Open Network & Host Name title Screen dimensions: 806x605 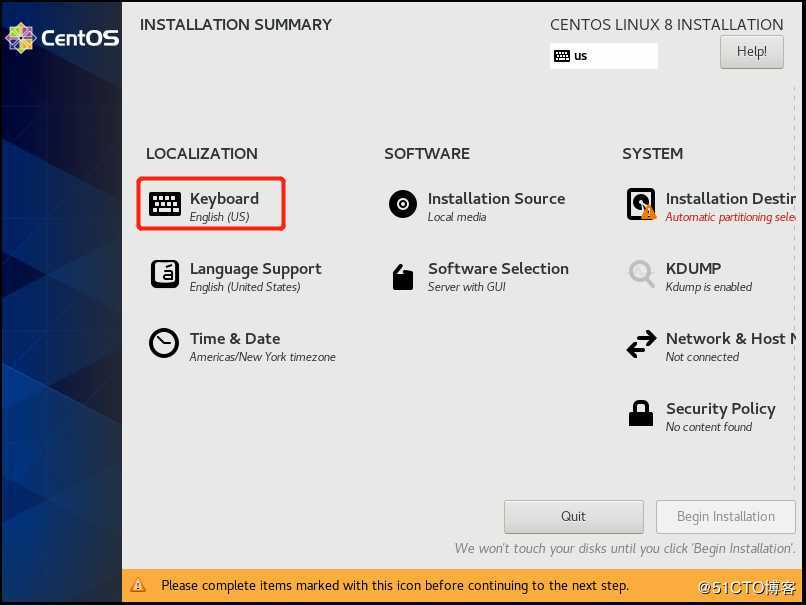(731, 339)
